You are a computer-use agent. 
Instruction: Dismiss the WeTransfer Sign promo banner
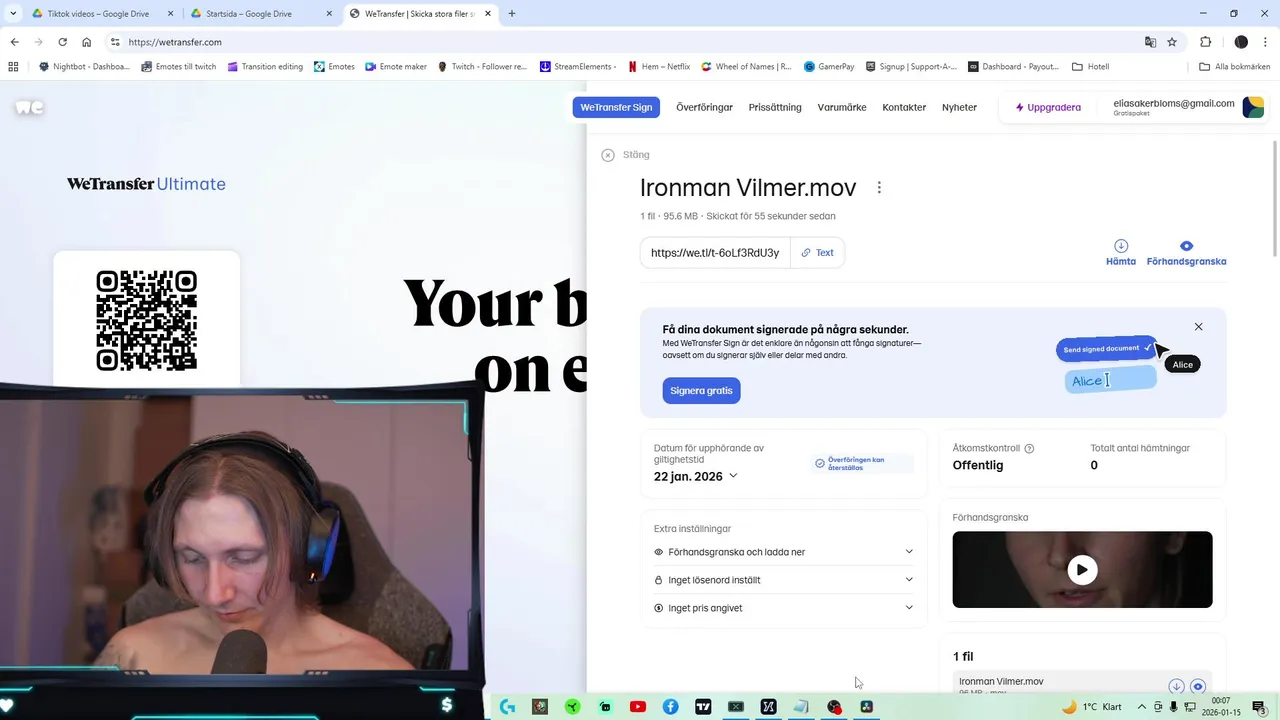click(1198, 327)
